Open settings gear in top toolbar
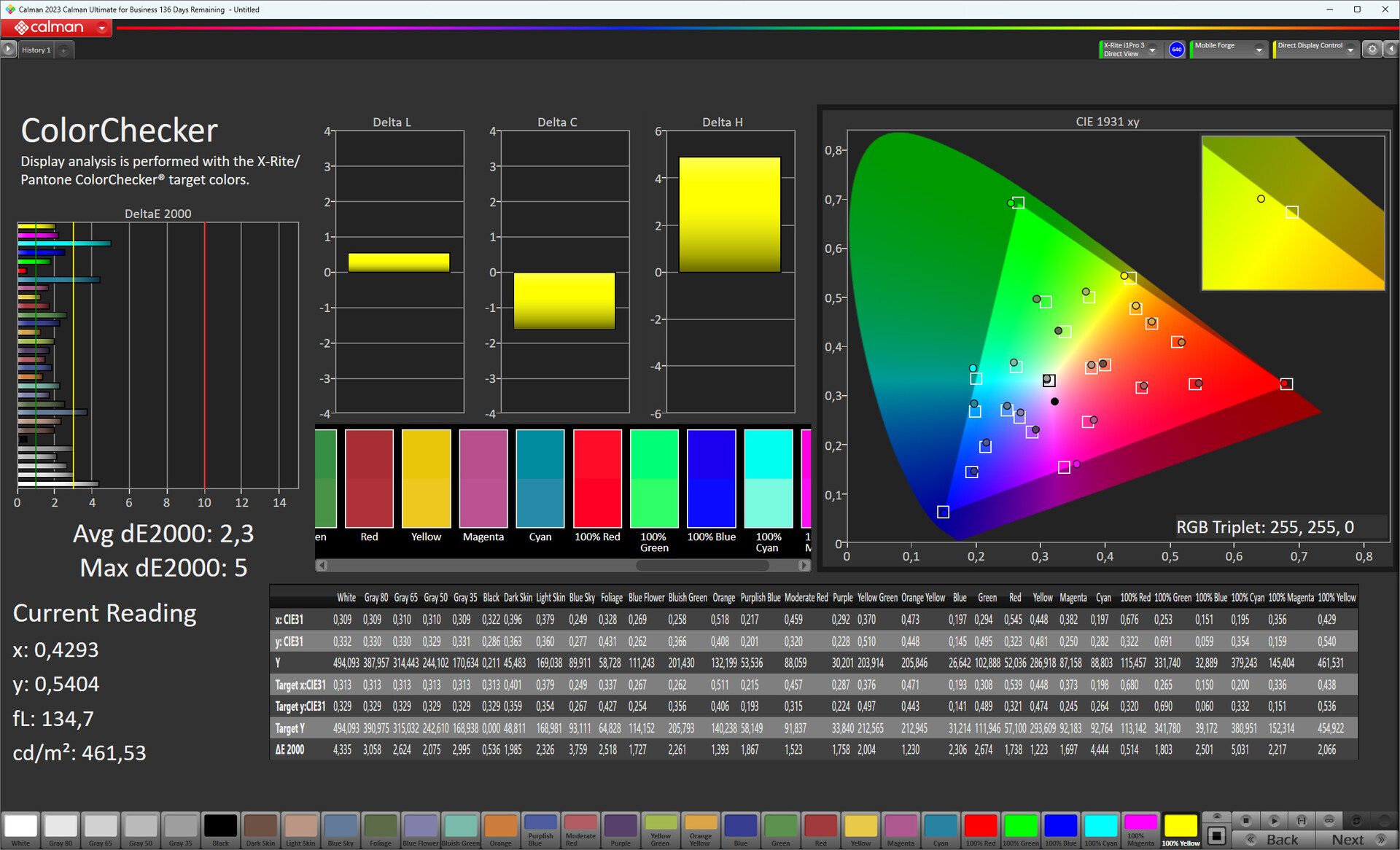This screenshot has width=1400, height=850. tap(1372, 50)
